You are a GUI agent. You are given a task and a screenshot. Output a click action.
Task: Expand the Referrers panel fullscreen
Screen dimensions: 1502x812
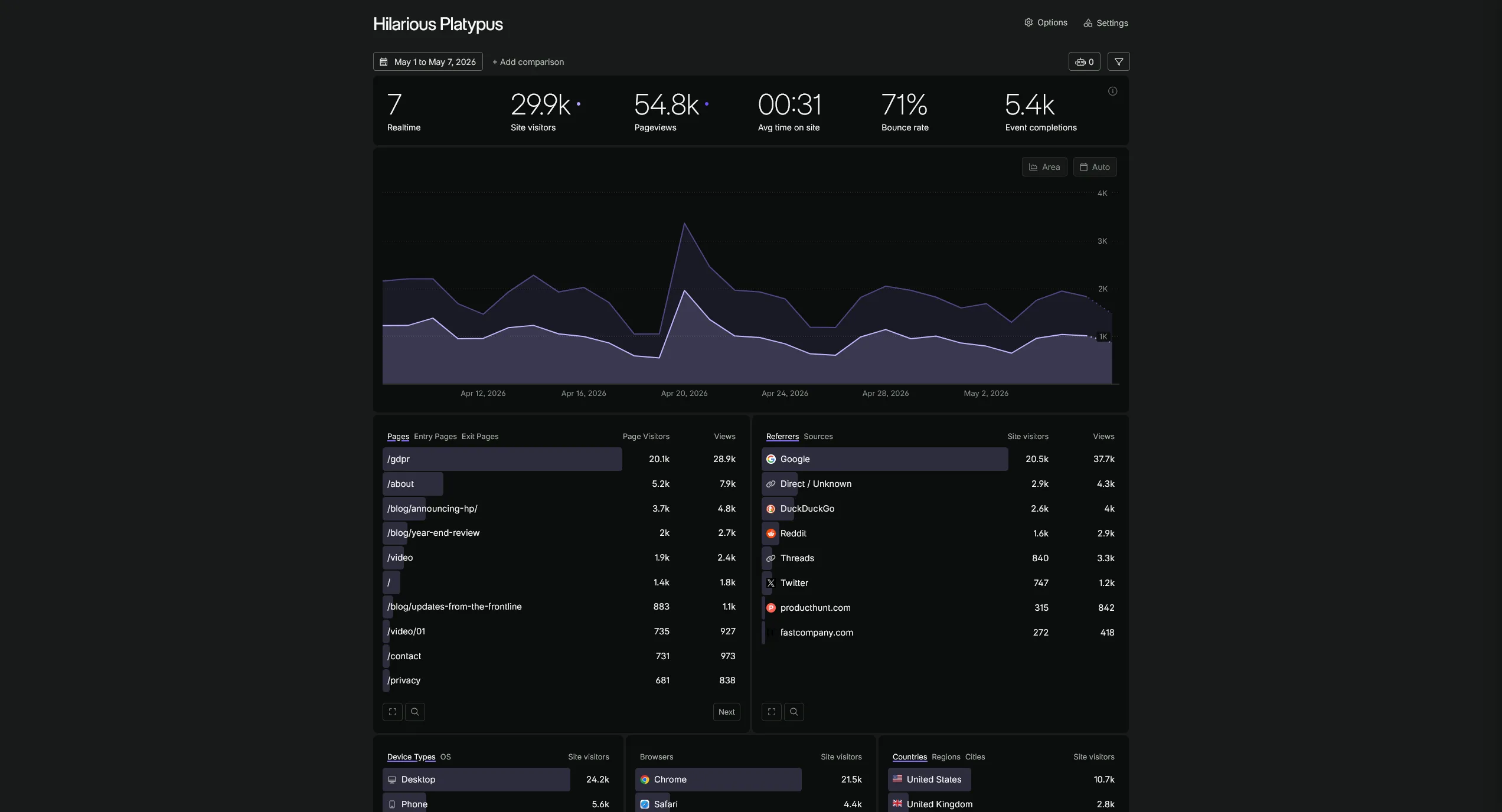pos(772,712)
